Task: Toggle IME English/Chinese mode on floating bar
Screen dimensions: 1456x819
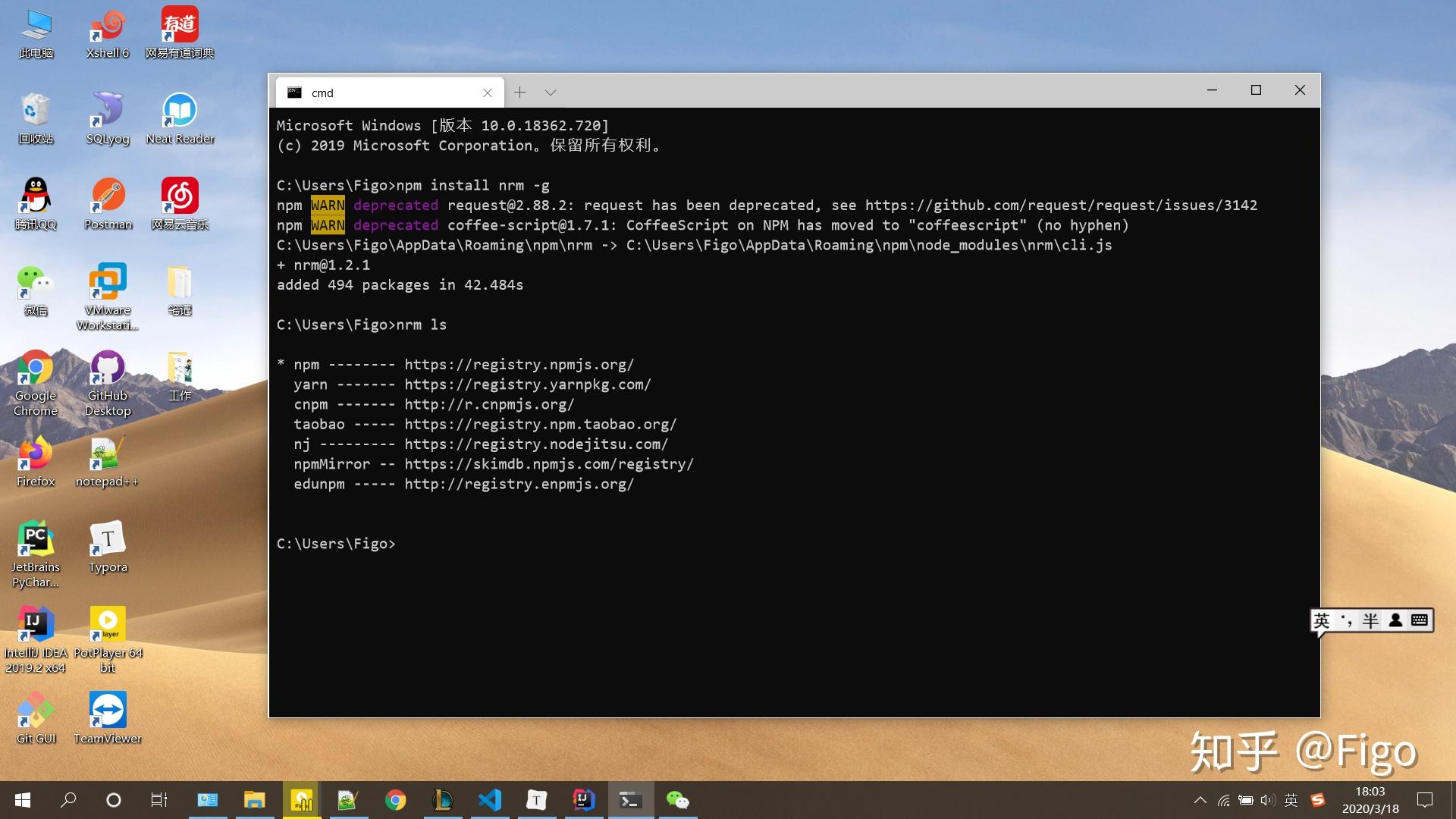Action: [1322, 621]
